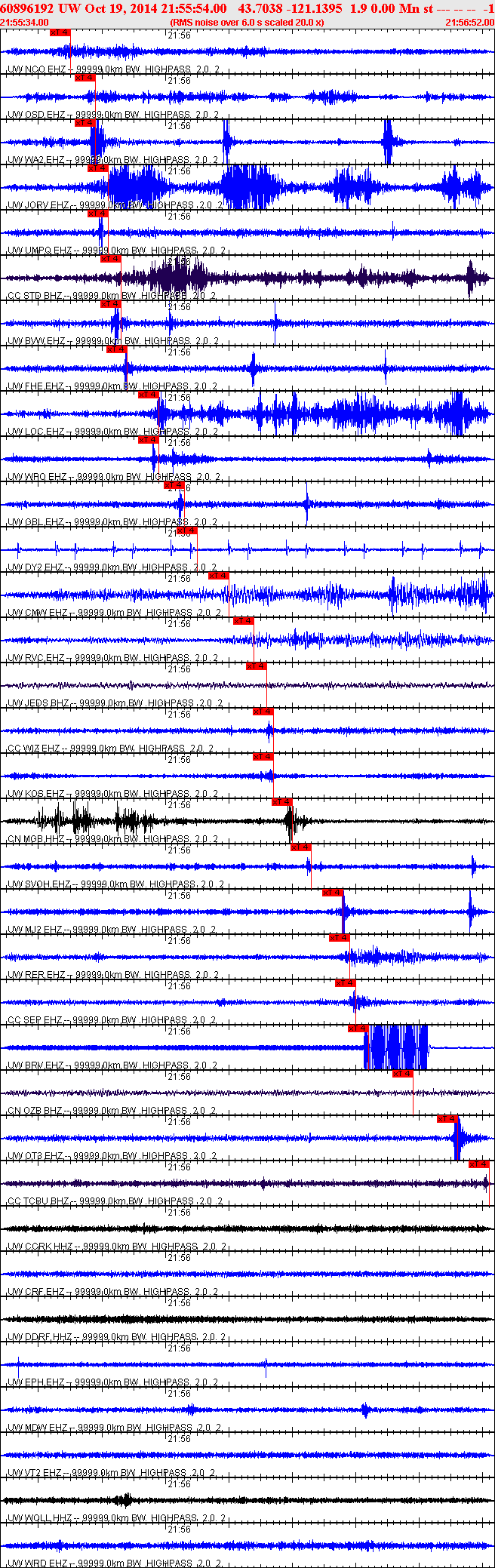Select the red pick flag on BVW trace
This screenshot has height=1568, width=495.
tap(111, 304)
